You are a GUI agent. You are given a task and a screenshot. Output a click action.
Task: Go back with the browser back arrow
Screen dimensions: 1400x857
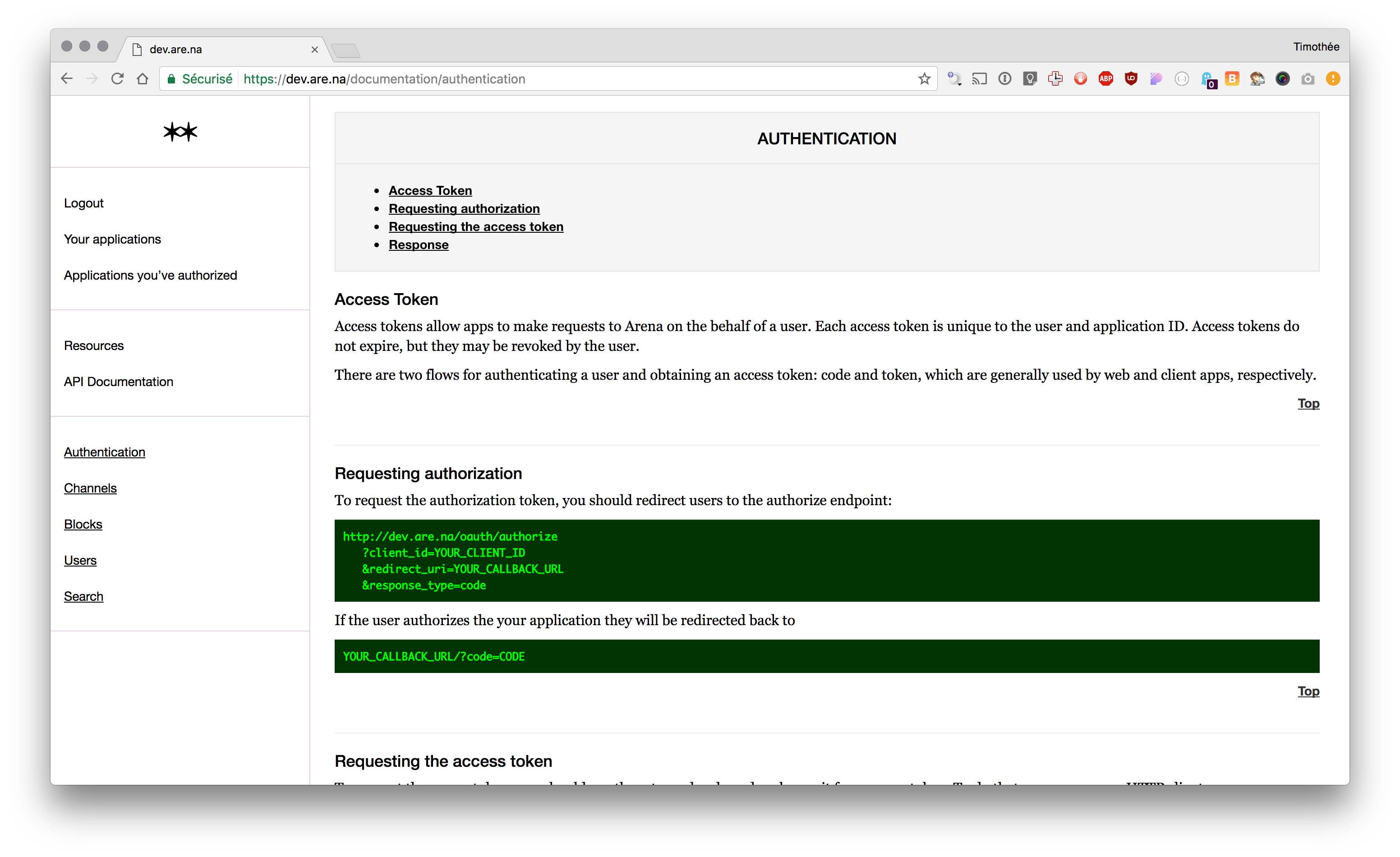67,78
